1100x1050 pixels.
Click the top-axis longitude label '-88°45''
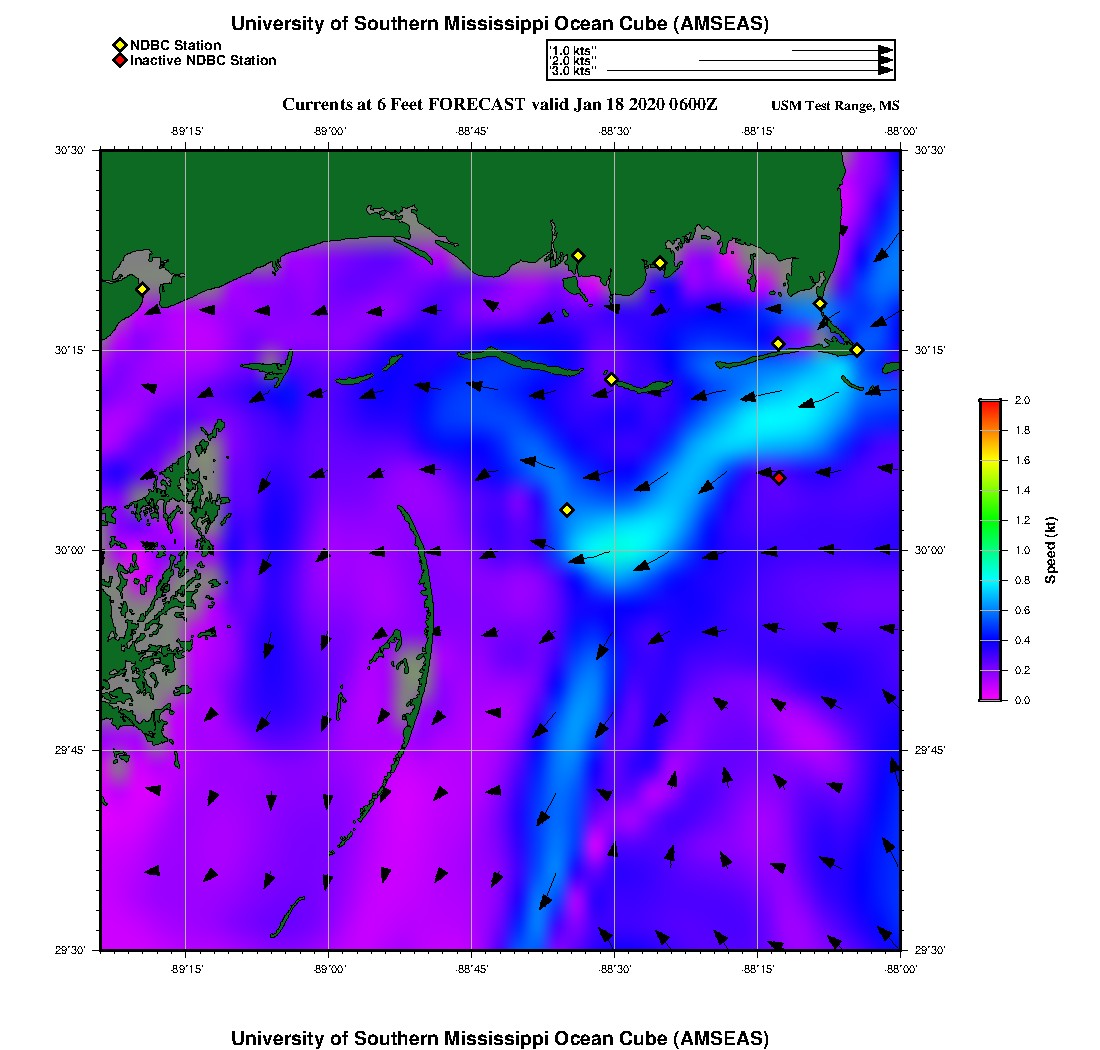tap(472, 131)
